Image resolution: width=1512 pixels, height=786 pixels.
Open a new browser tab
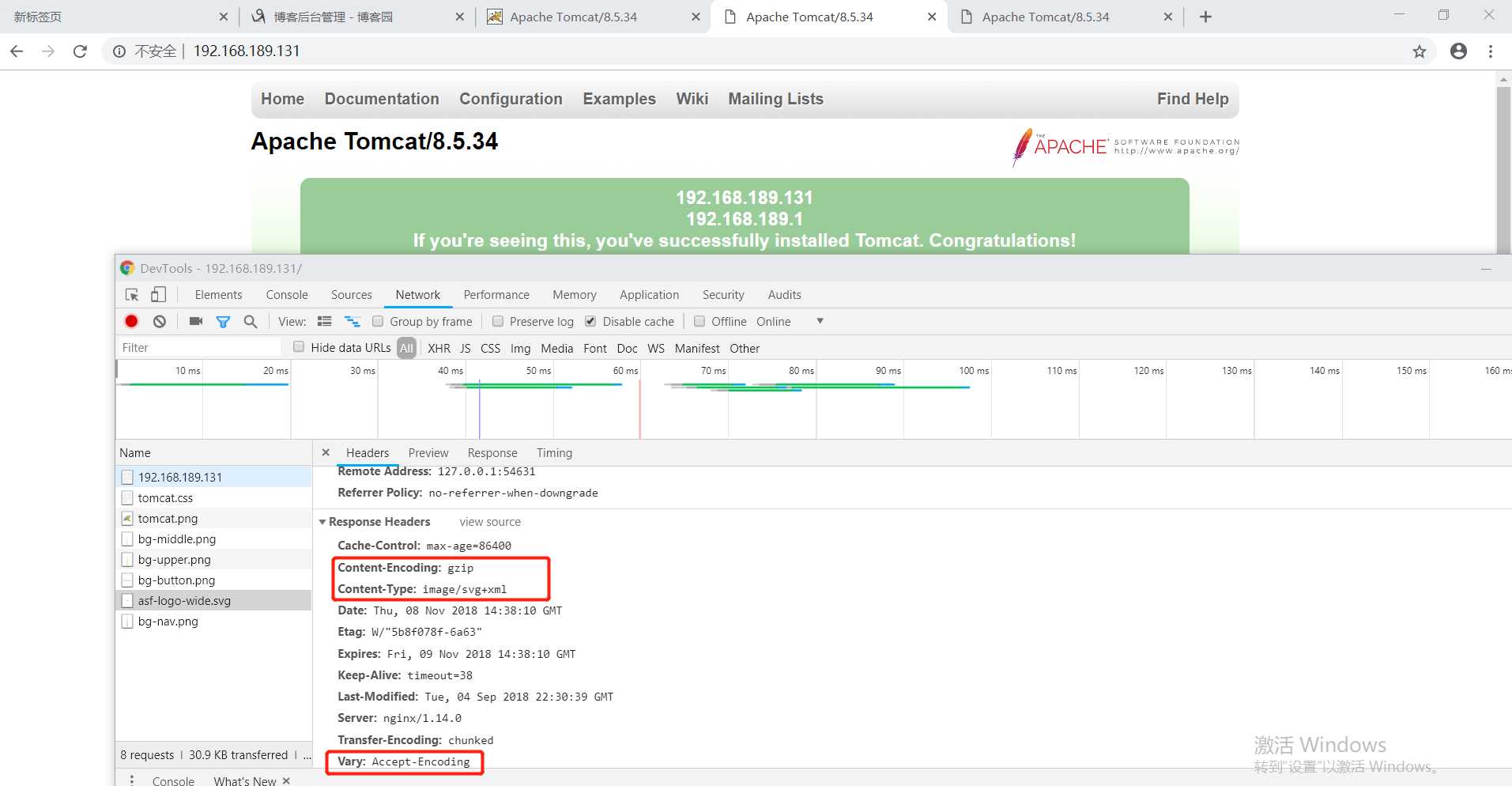click(x=1205, y=17)
